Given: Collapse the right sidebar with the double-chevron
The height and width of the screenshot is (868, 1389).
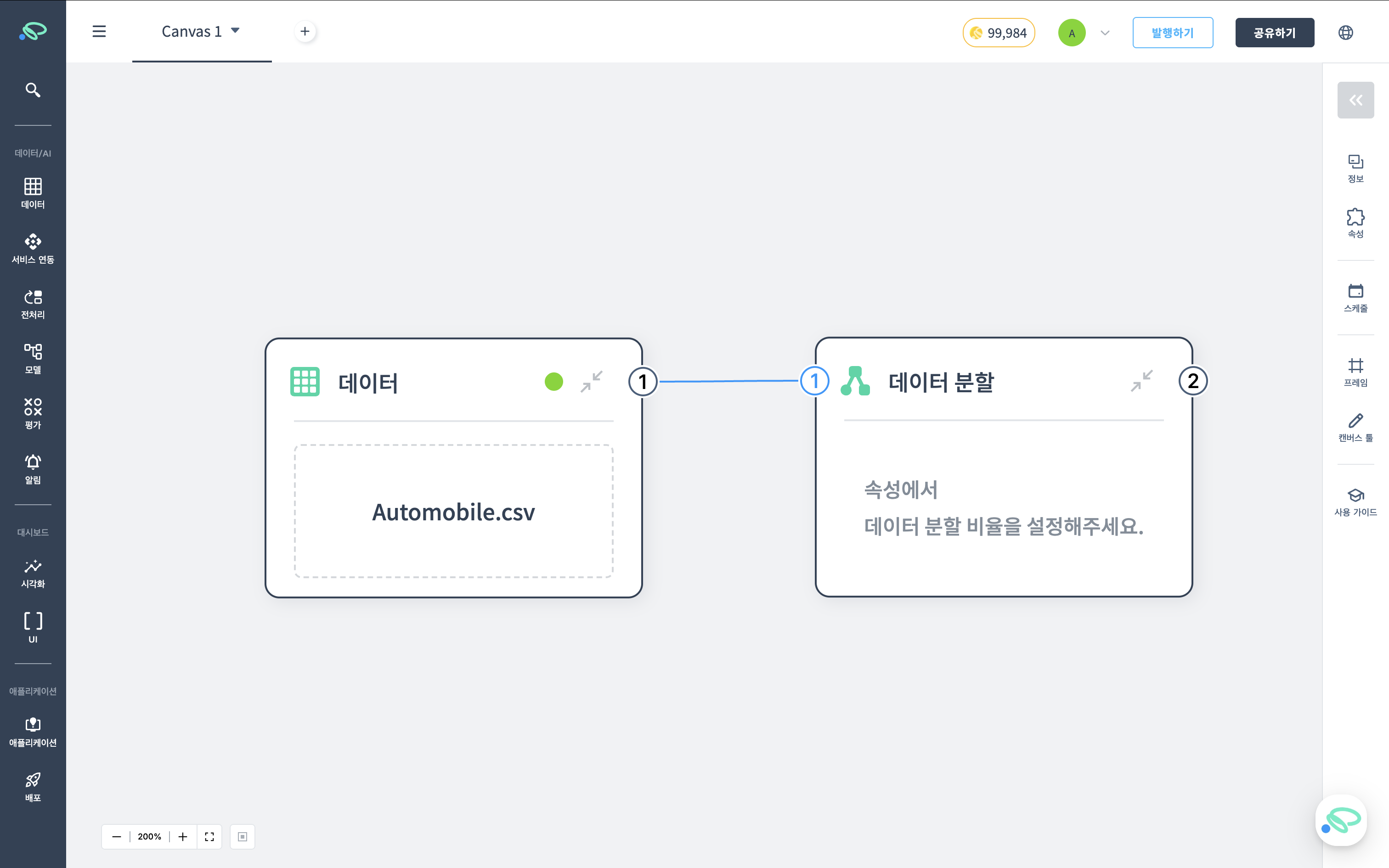Looking at the screenshot, I should 1356,100.
